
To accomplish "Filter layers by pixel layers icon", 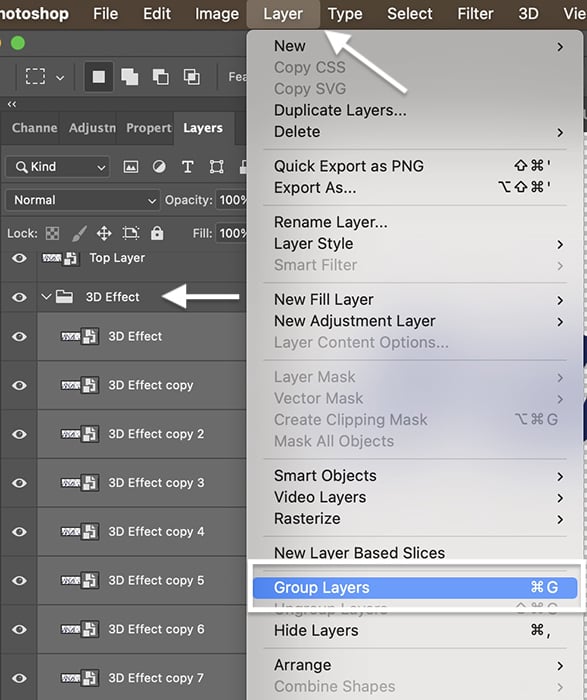I will (130, 167).
